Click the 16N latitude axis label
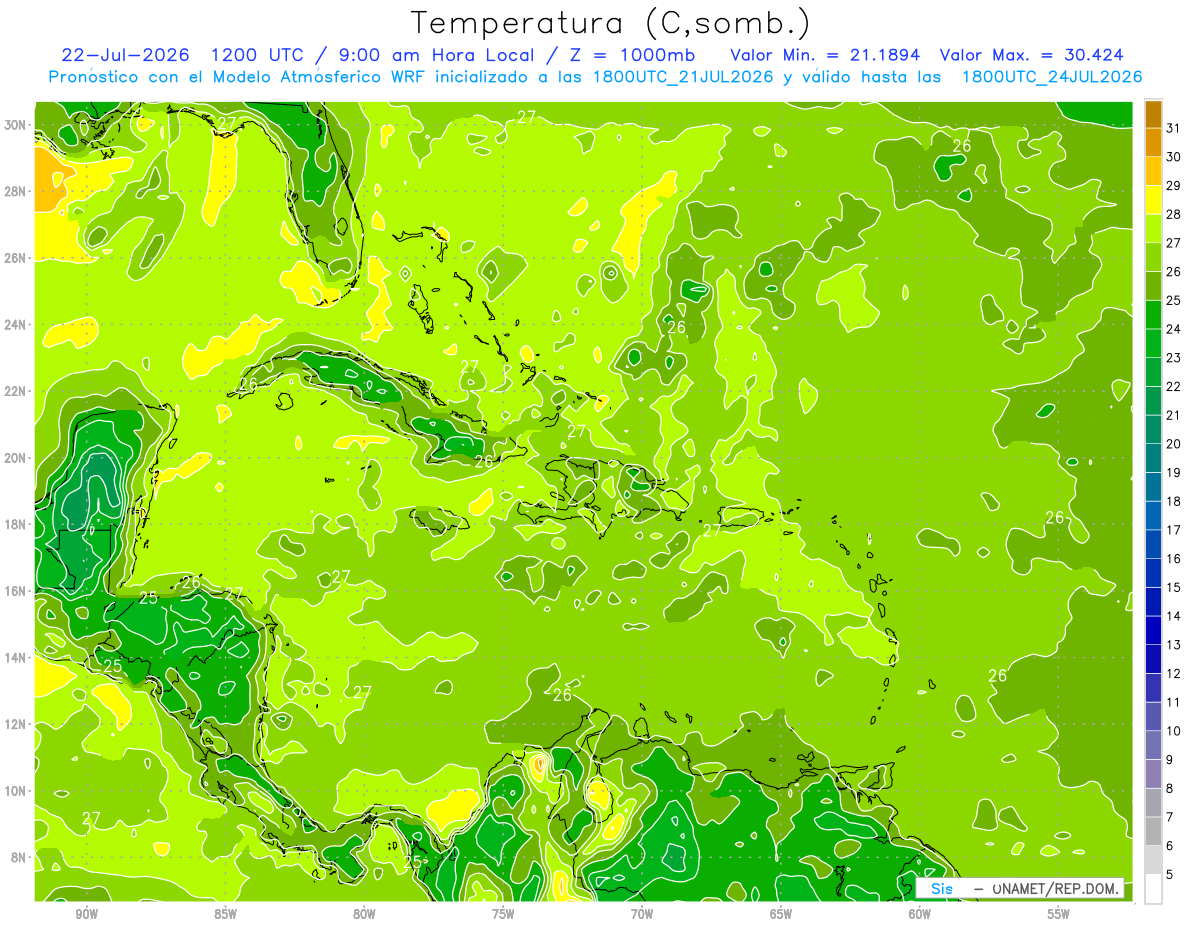 [15, 591]
